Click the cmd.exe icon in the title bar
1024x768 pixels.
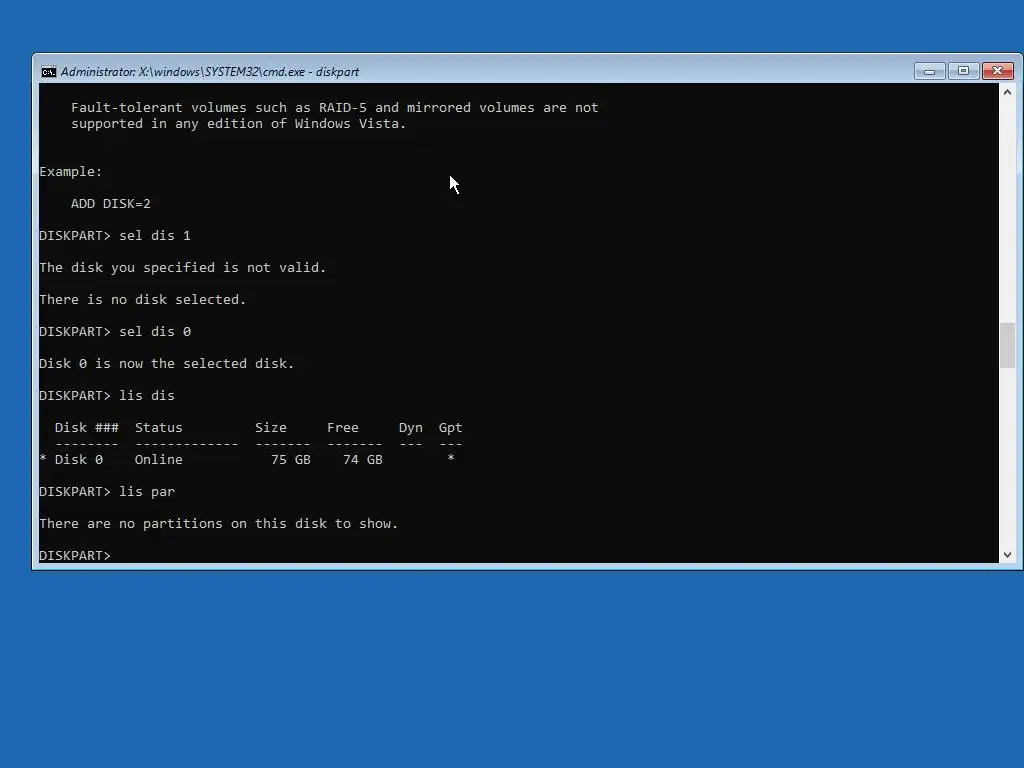pyautogui.click(x=48, y=72)
